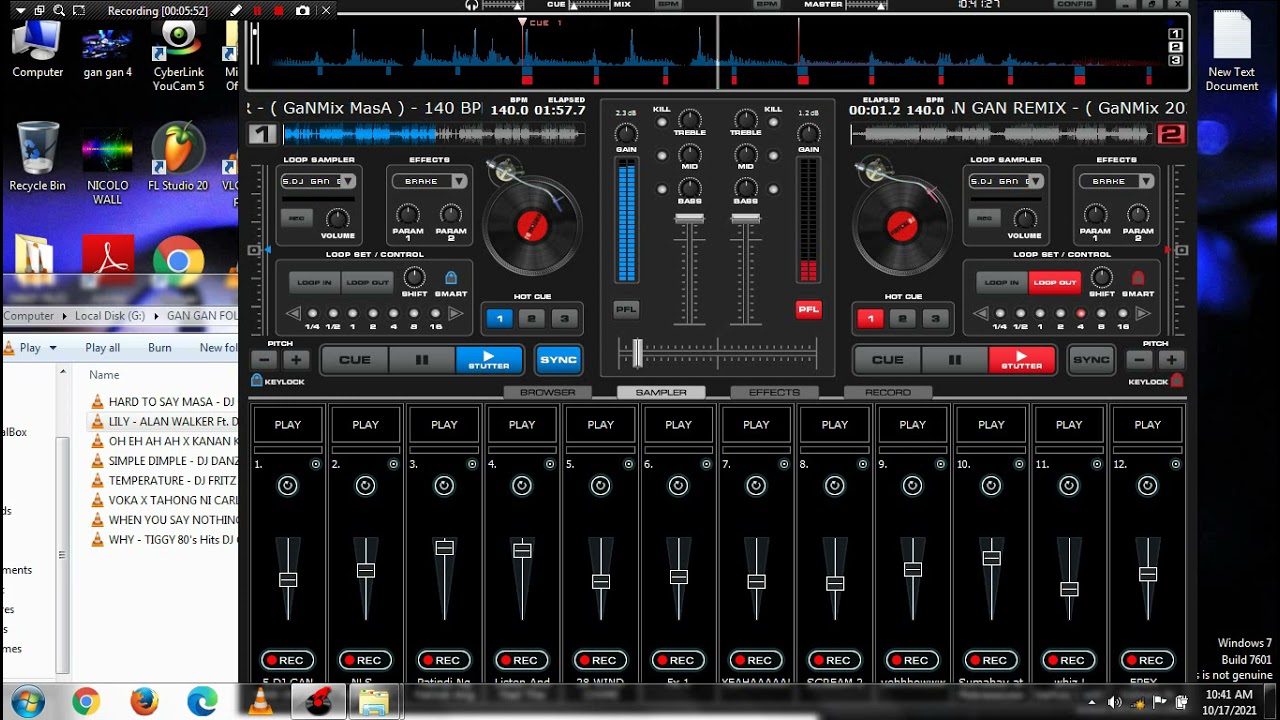Decrease pitch with deck 2 minus button
Image resolution: width=1280 pixels, height=720 pixels.
click(1139, 360)
